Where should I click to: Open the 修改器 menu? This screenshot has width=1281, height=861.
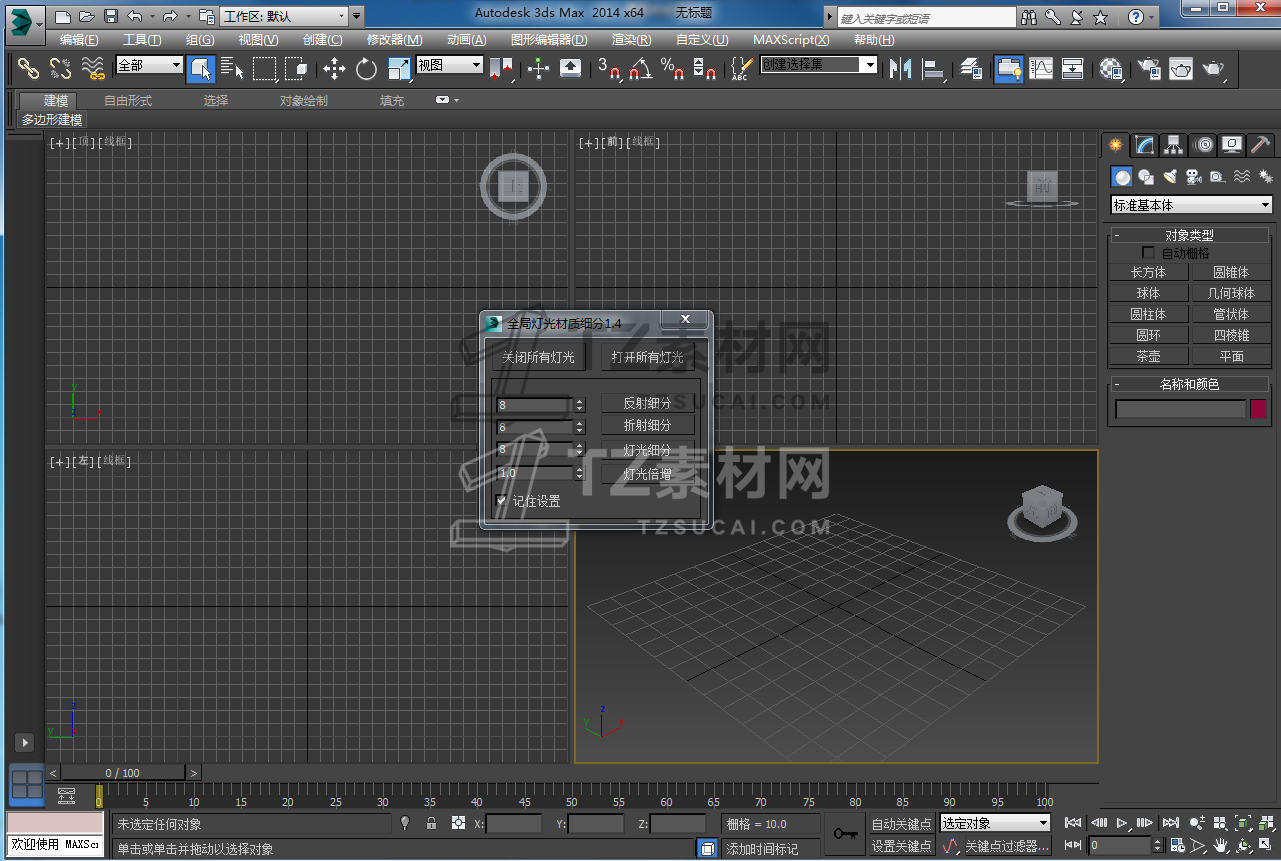coord(394,40)
